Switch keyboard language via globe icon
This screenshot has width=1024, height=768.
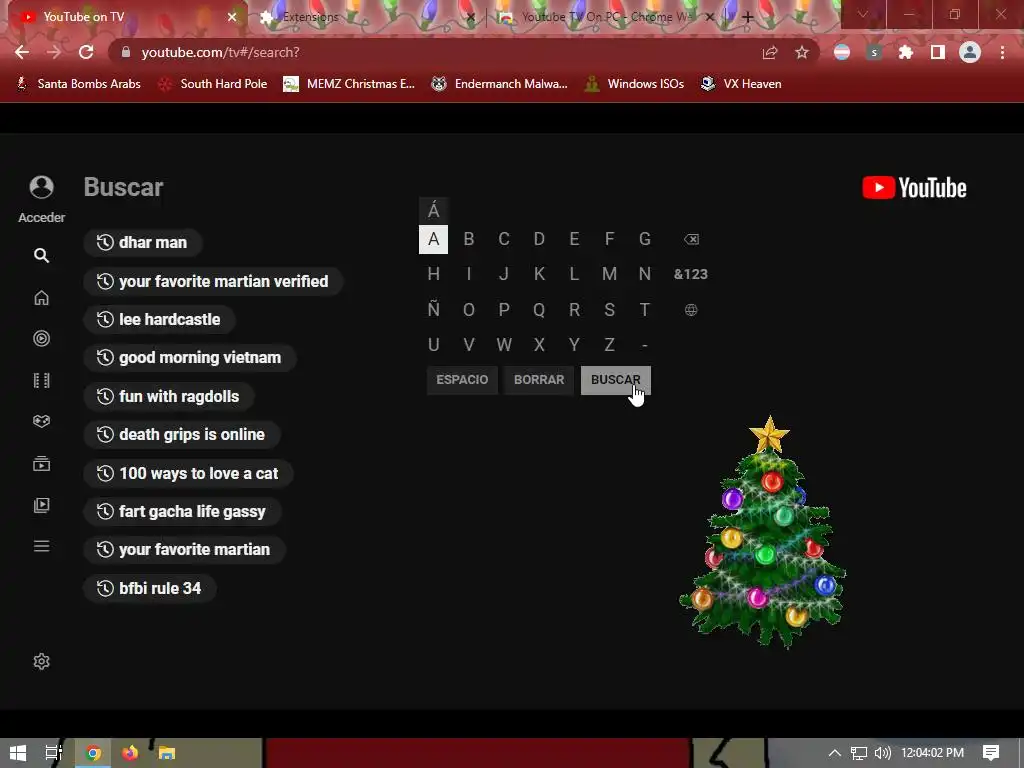(x=691, y=310)
